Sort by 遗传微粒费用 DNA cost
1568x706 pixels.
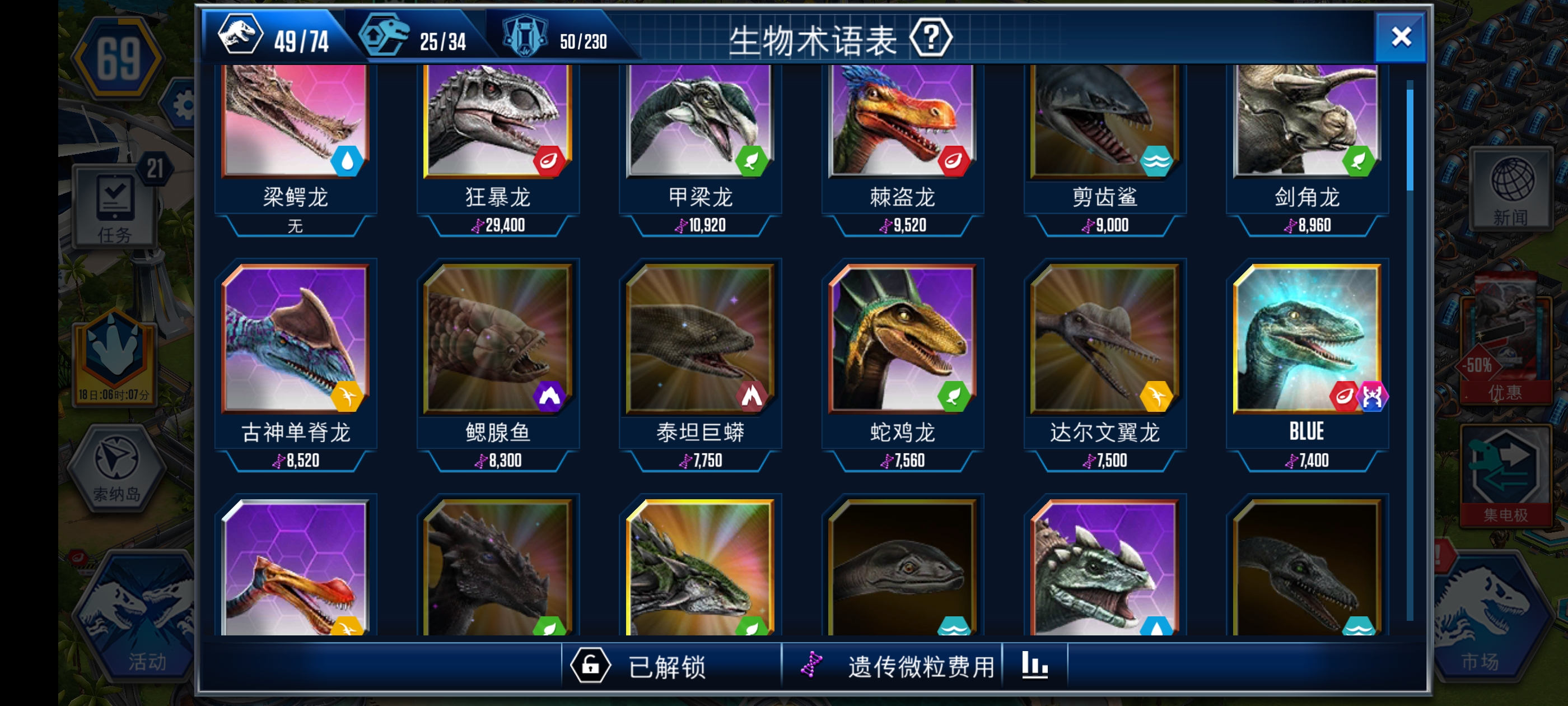[894, 666]
